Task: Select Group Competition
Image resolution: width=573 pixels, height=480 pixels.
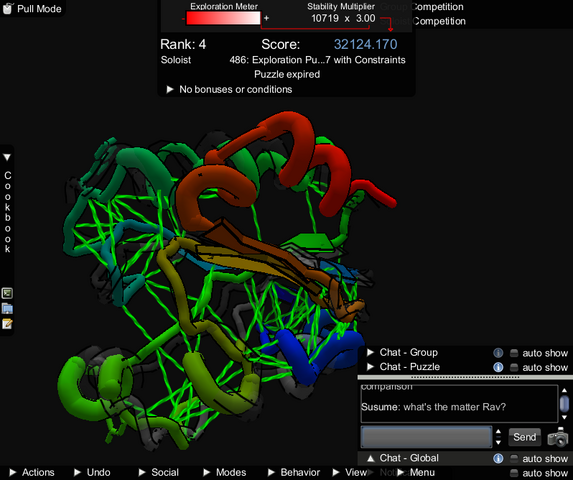Action: (422, 7)
